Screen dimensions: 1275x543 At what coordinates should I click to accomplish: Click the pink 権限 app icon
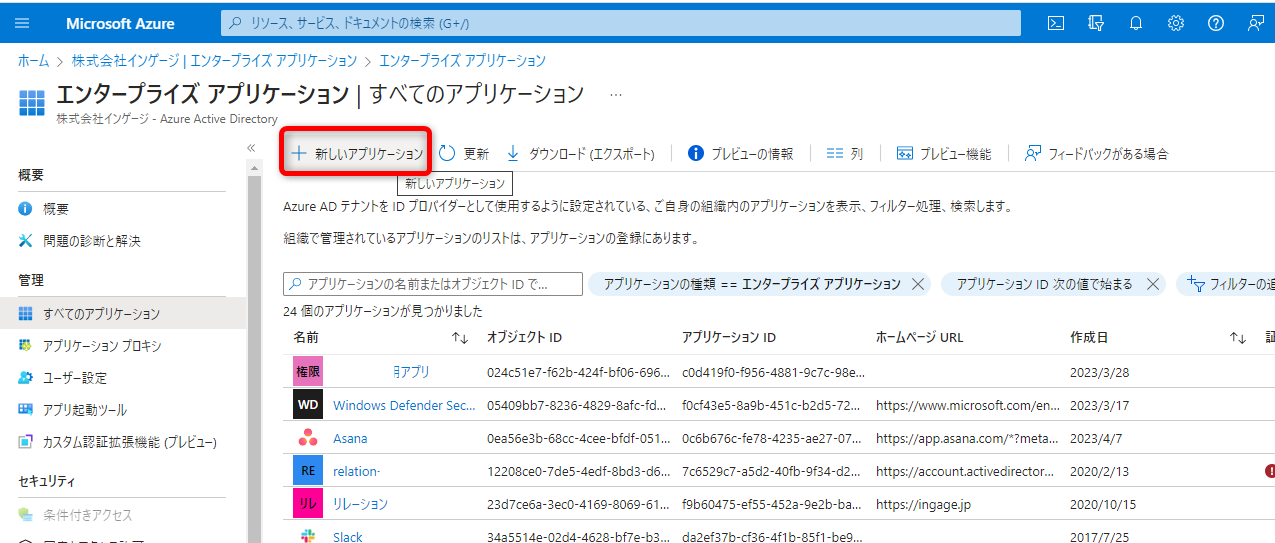308,372
